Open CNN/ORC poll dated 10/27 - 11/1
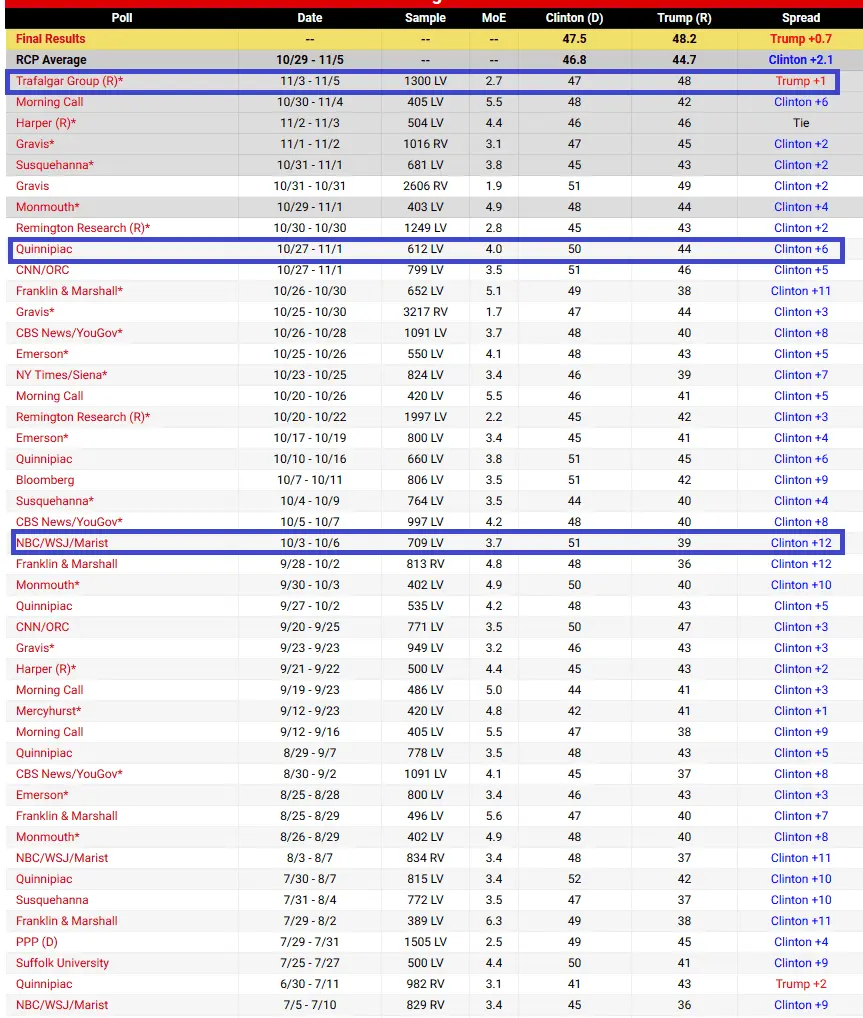 [42, 270]
